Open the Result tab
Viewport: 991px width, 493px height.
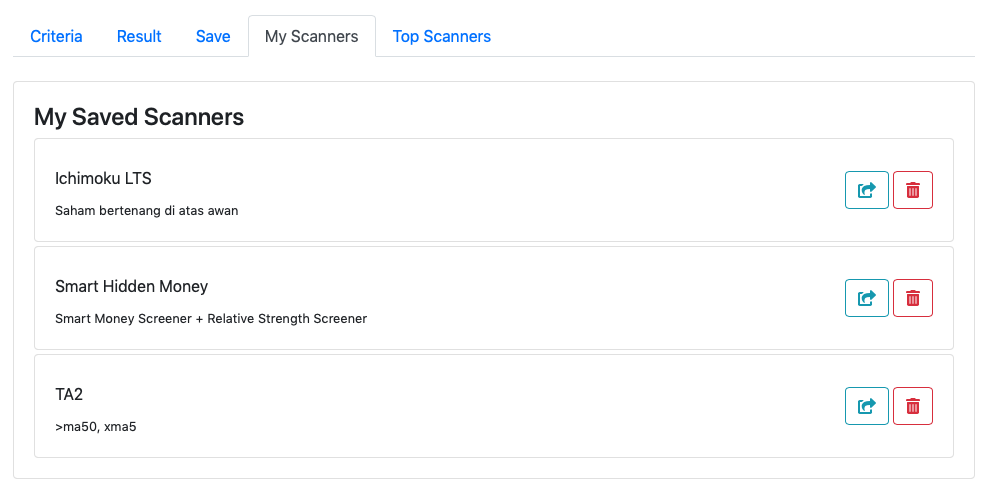point(139,36)
